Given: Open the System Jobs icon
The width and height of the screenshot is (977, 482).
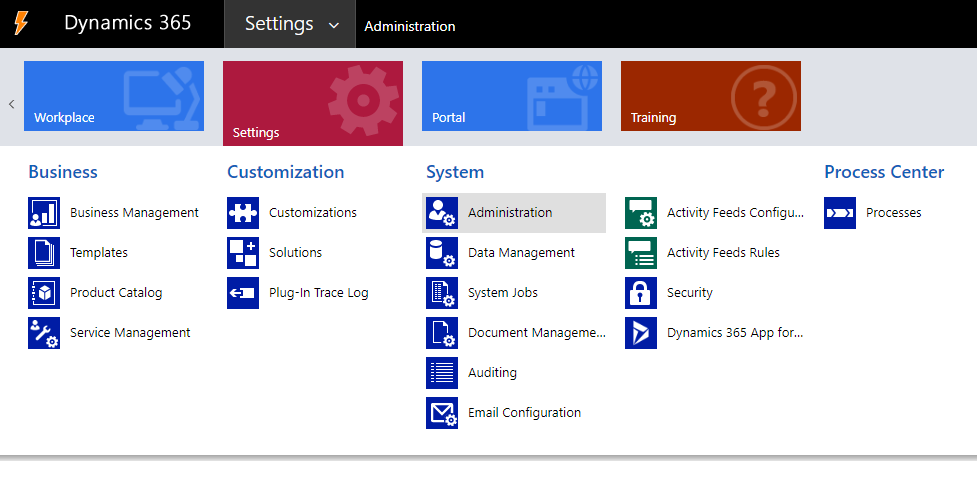Looking at the screenshot, I should (x=442, y=293).
